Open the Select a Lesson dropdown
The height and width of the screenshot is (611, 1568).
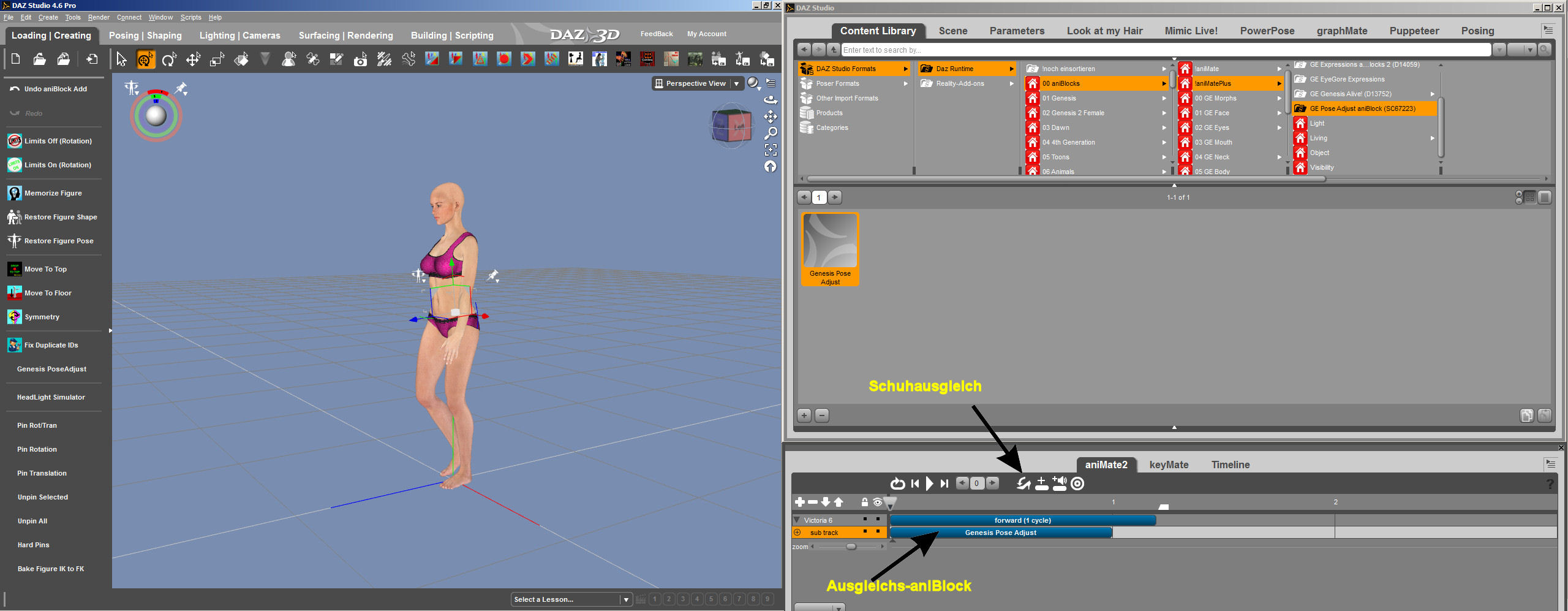[x=571, y=599]
